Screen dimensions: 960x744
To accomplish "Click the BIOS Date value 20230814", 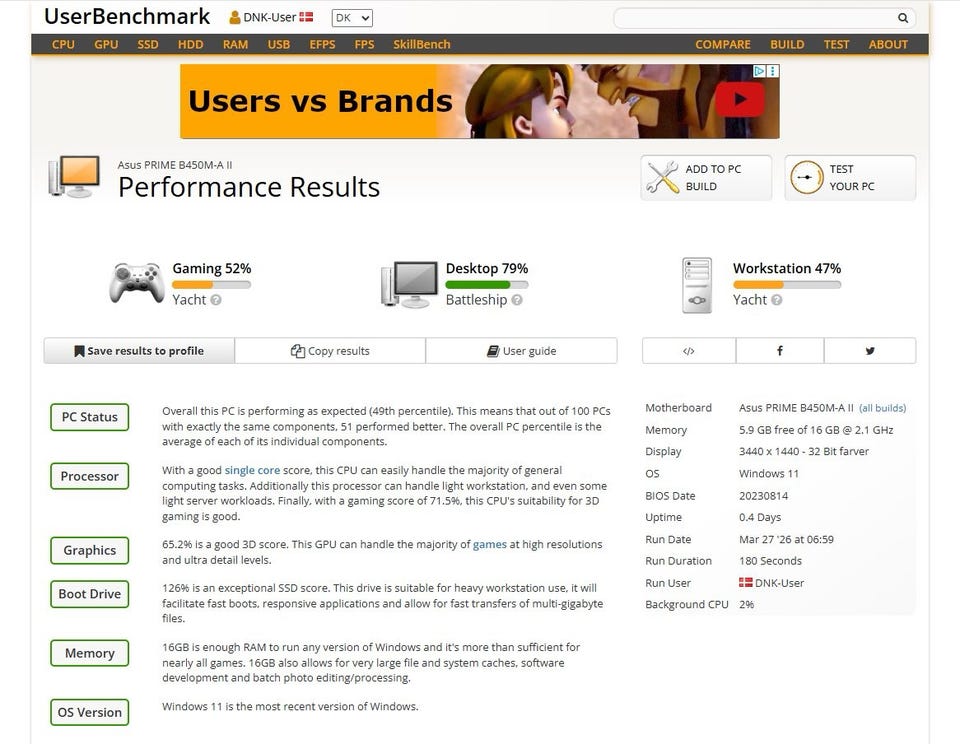I will [x=763, y=495].
